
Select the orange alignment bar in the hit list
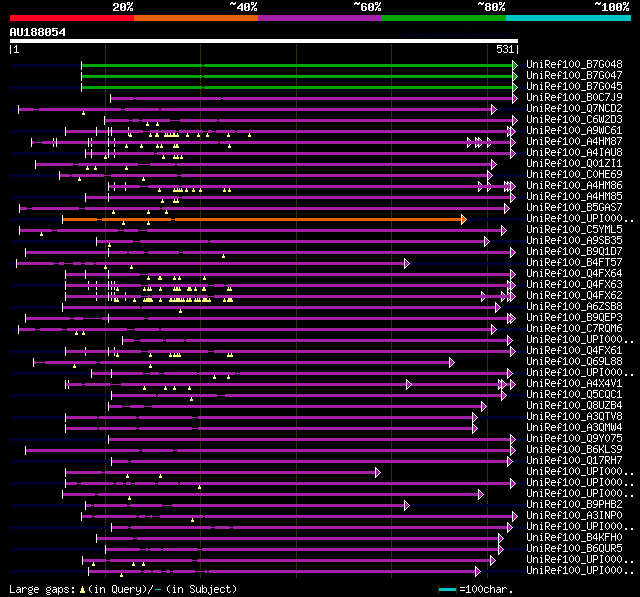(x=262, y=220)
